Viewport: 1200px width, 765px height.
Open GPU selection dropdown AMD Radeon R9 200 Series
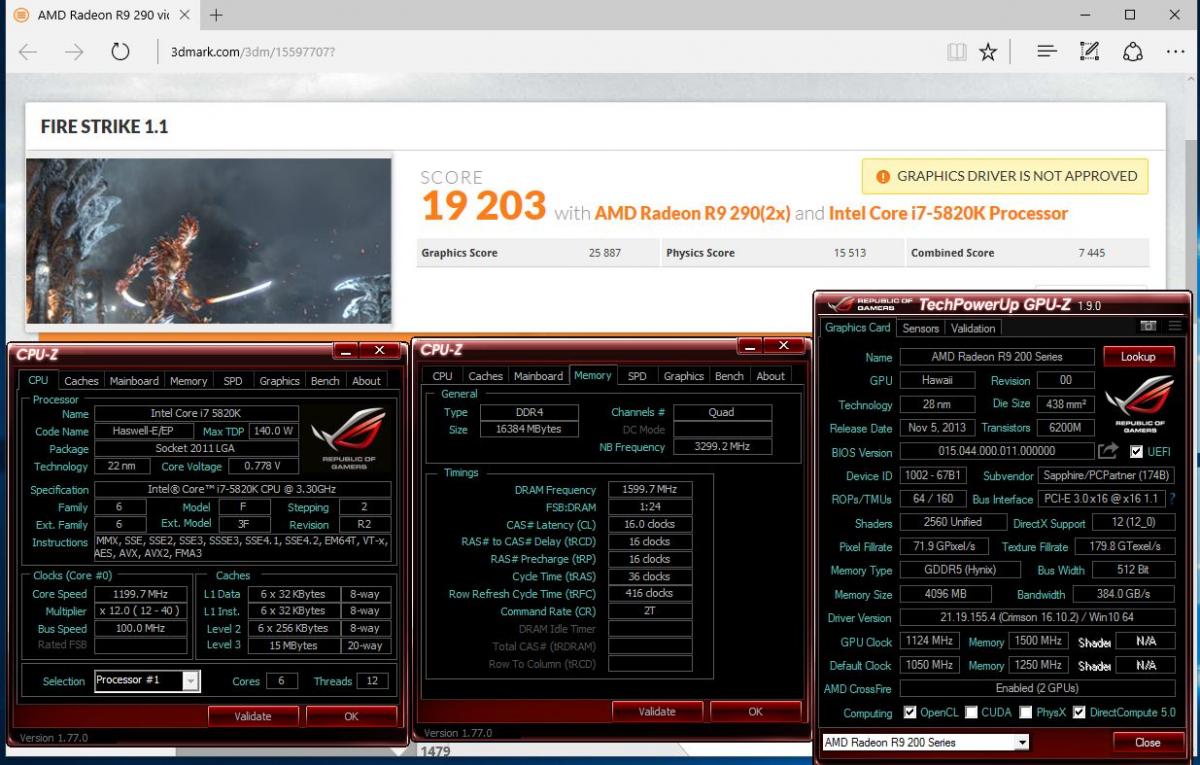(925, 742)
